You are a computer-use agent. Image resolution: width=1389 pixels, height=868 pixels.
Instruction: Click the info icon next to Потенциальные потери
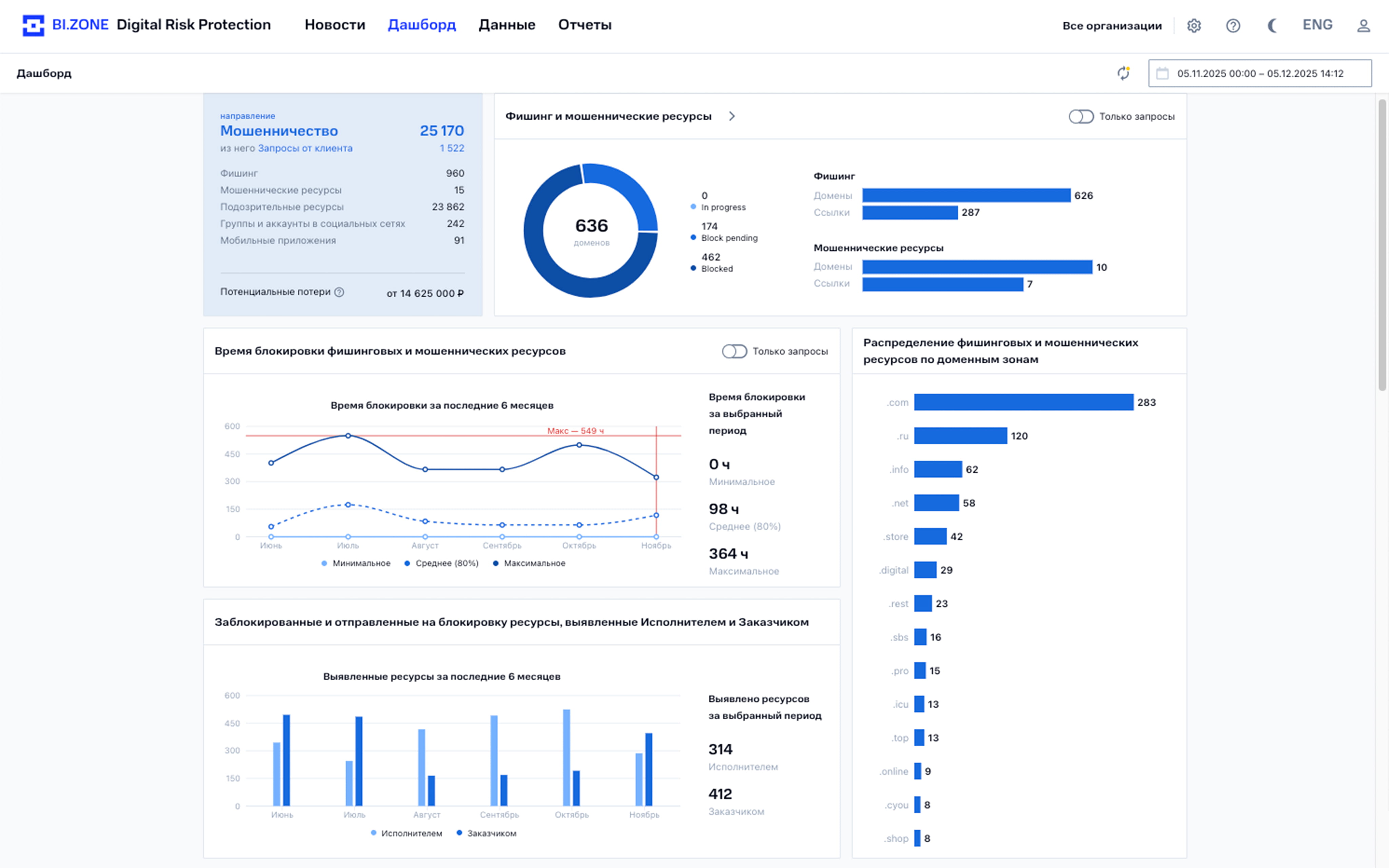coord(339,292)
